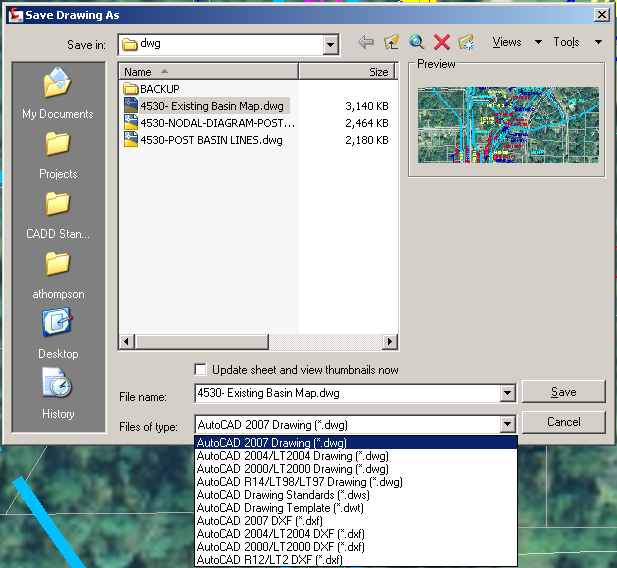Open athompson folder shortcut
This screenshot has width=617, height=568.
click(58, 276)
